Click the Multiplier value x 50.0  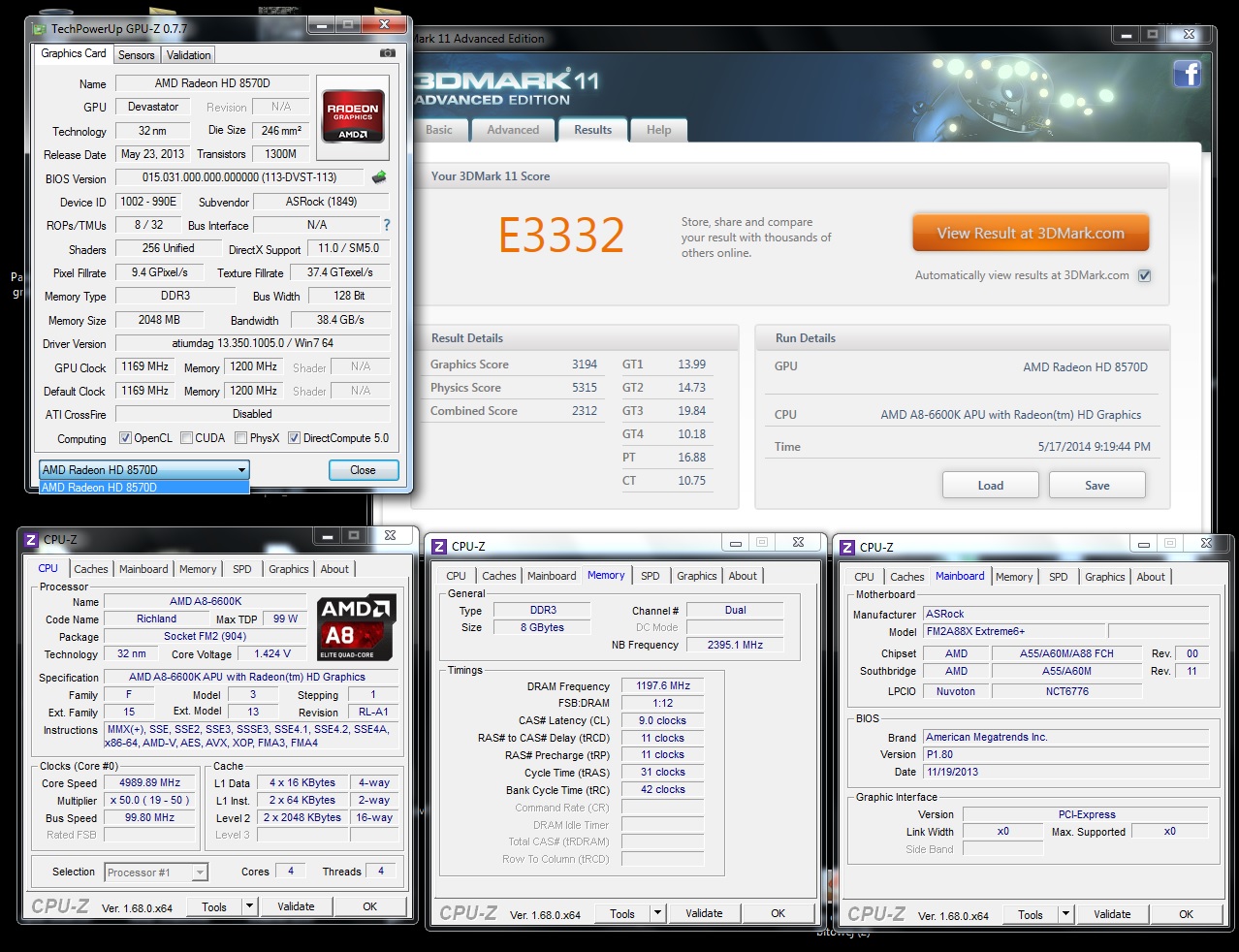pos(150,800)
